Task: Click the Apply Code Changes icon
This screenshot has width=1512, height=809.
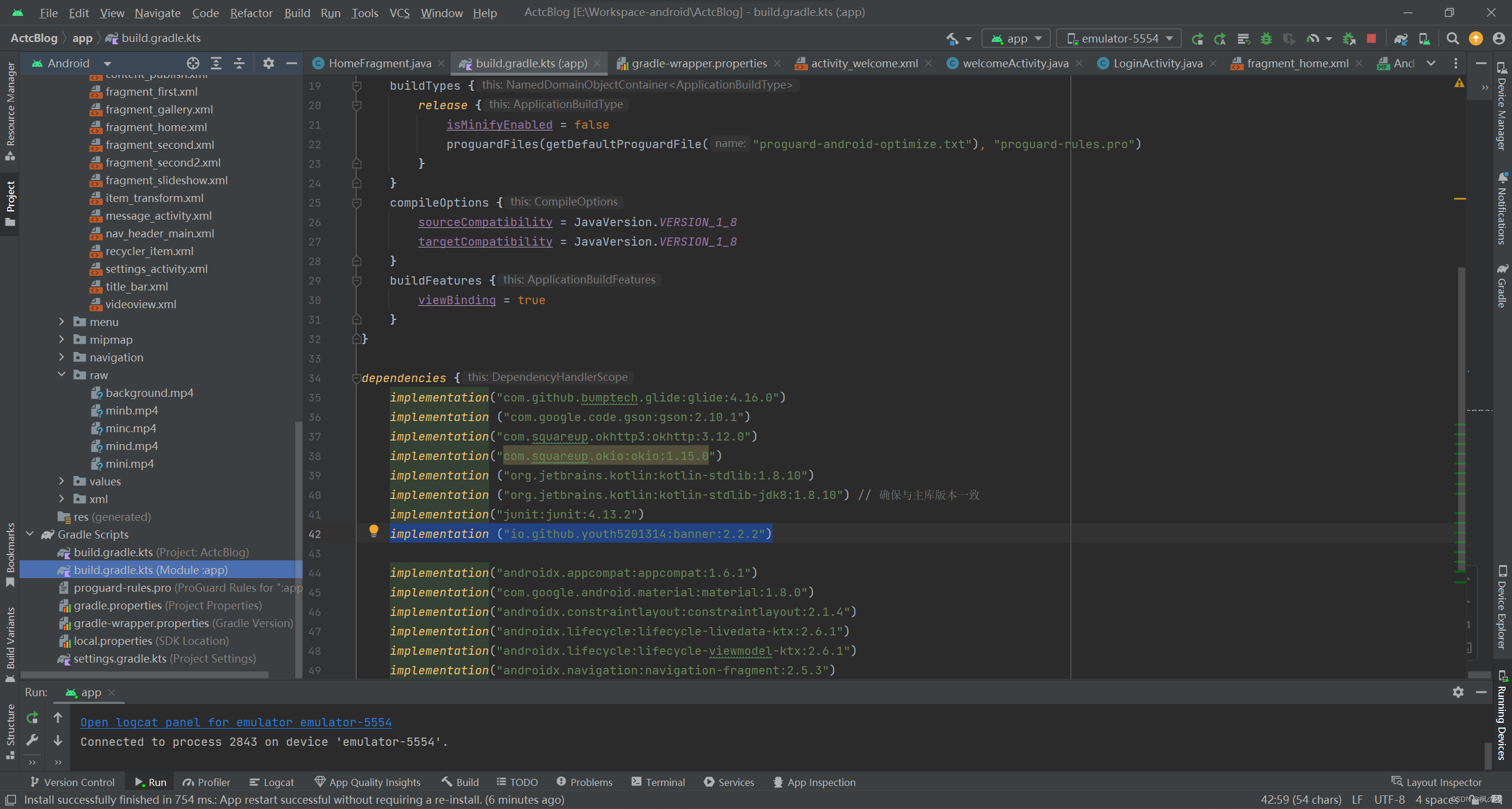Action: tap(1243, 39)
